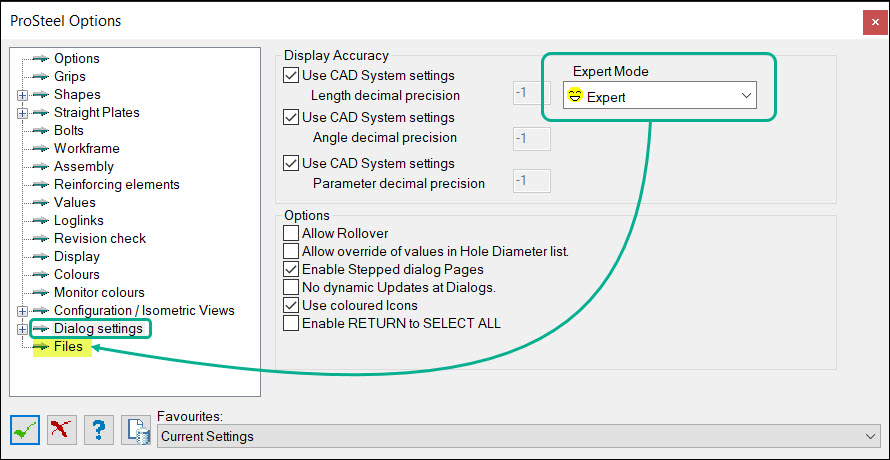Open the Expert Mode dropdown
Viewport: 890px width, 460px height.
click(x=660, y=97)
